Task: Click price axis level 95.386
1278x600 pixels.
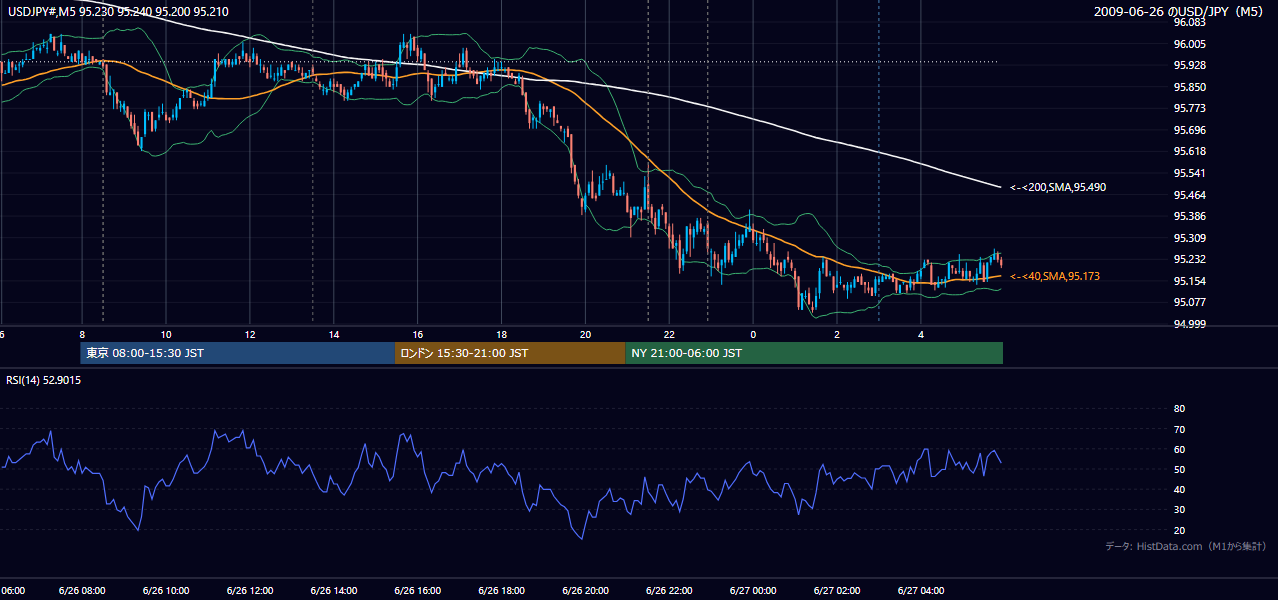Action: (1190, 216)
